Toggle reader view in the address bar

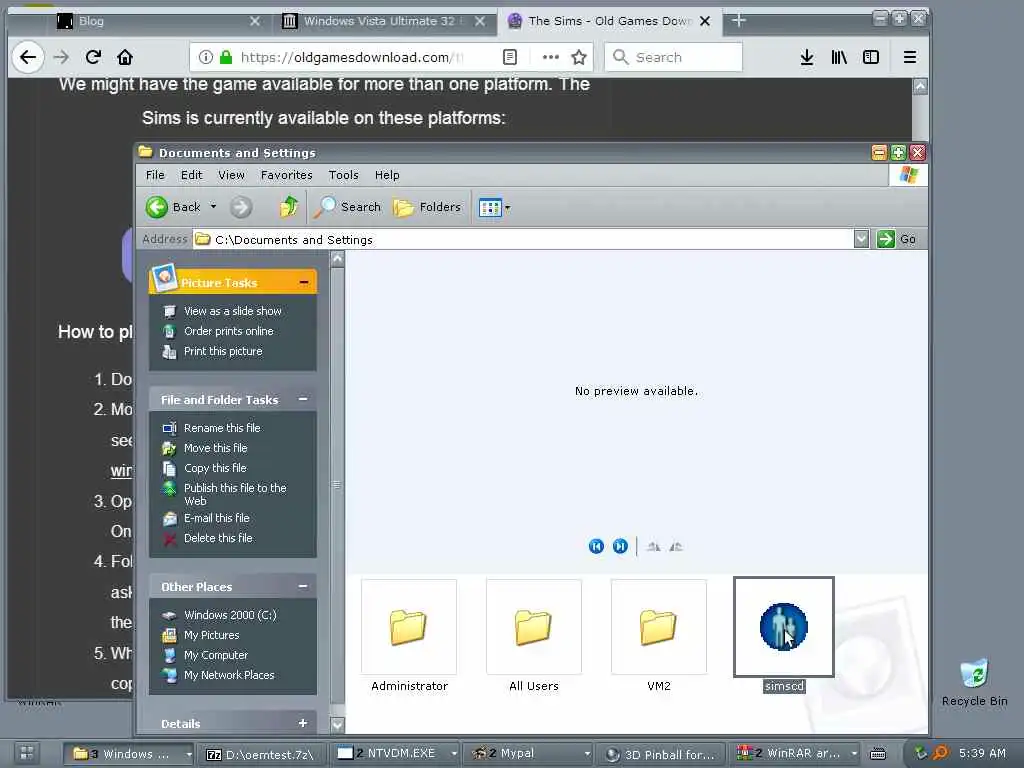[x=510, y=57]
